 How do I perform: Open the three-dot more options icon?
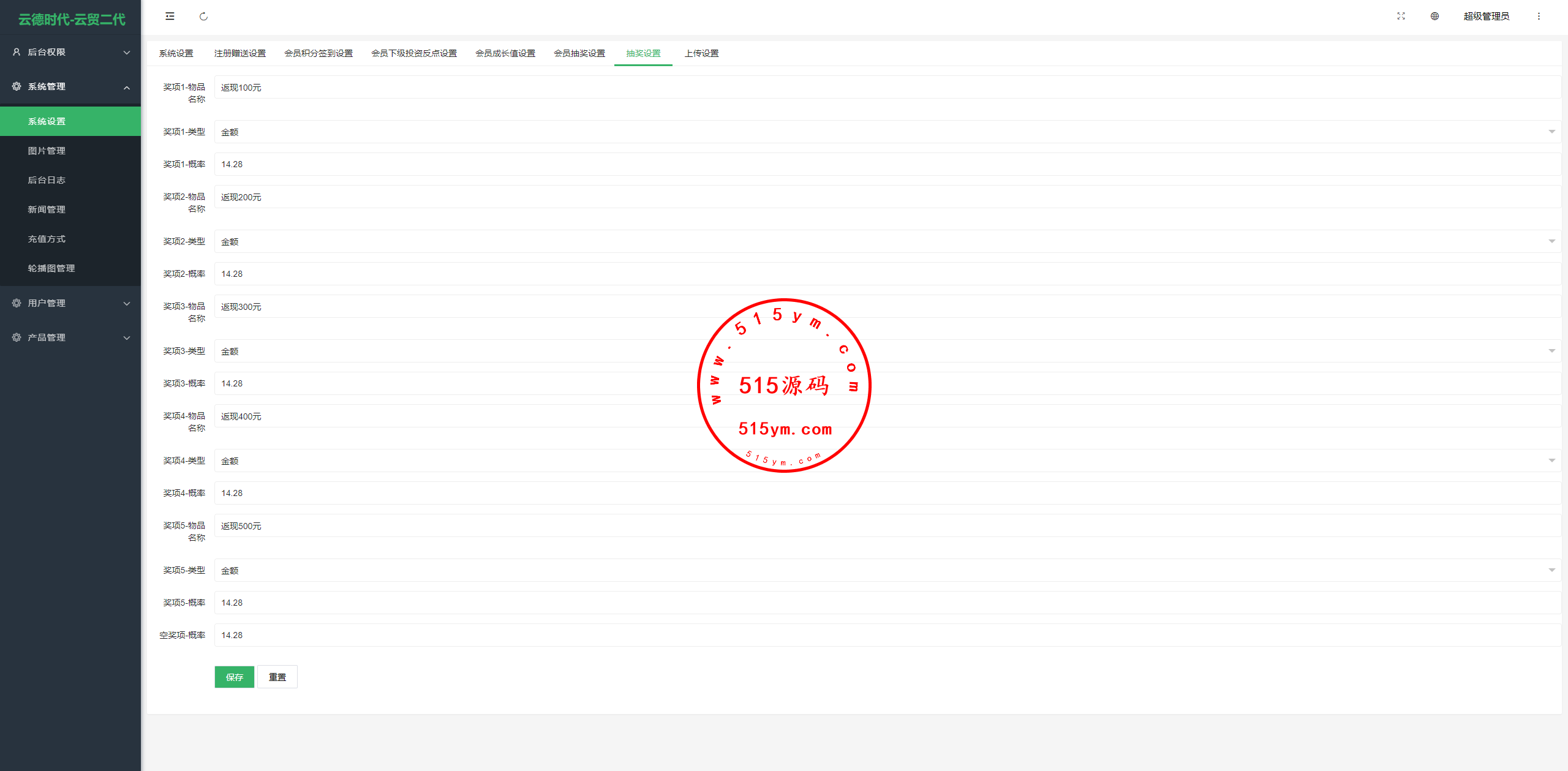(x=1539, y=17)
